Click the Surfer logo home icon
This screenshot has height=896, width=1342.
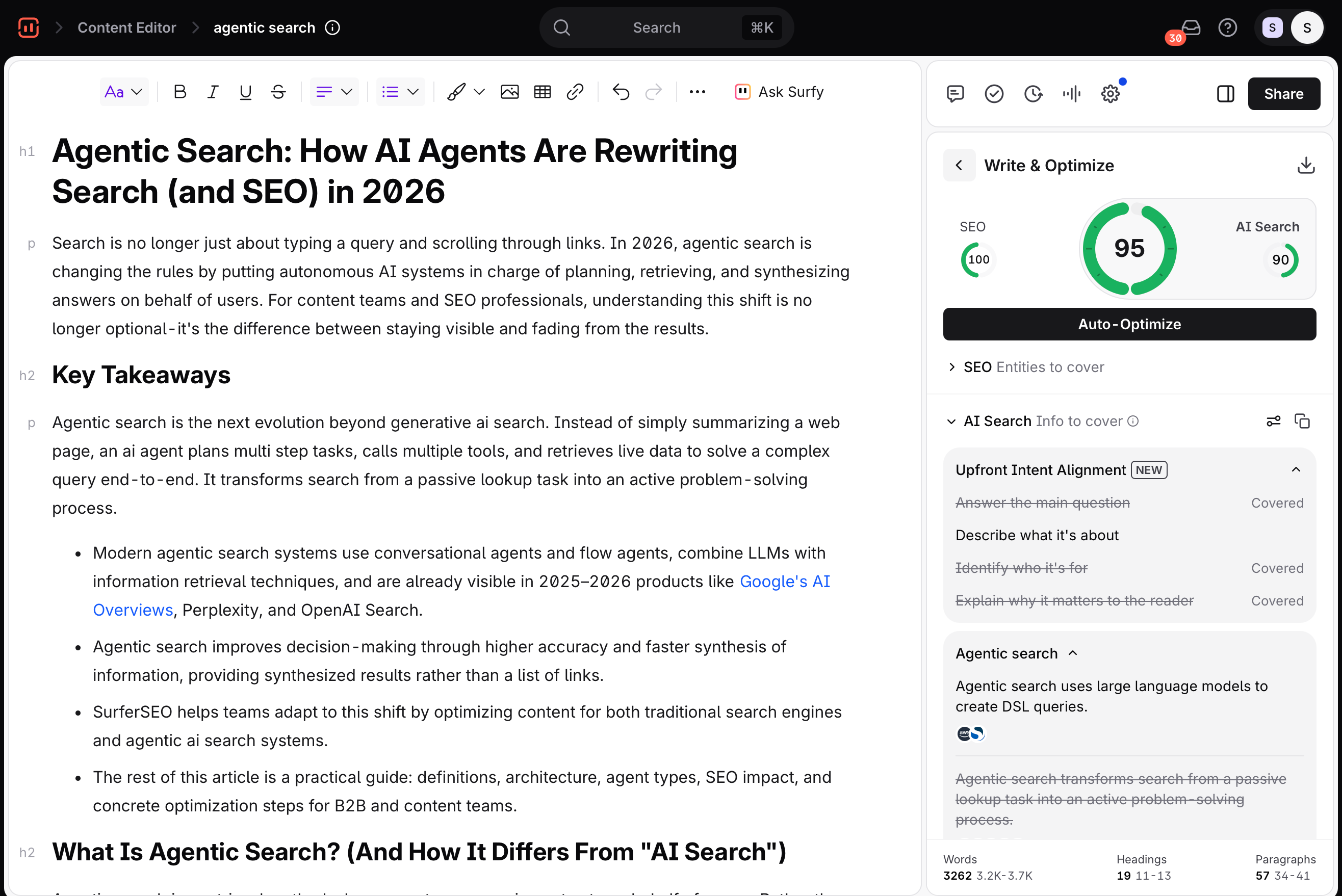(x=28, y=28)
